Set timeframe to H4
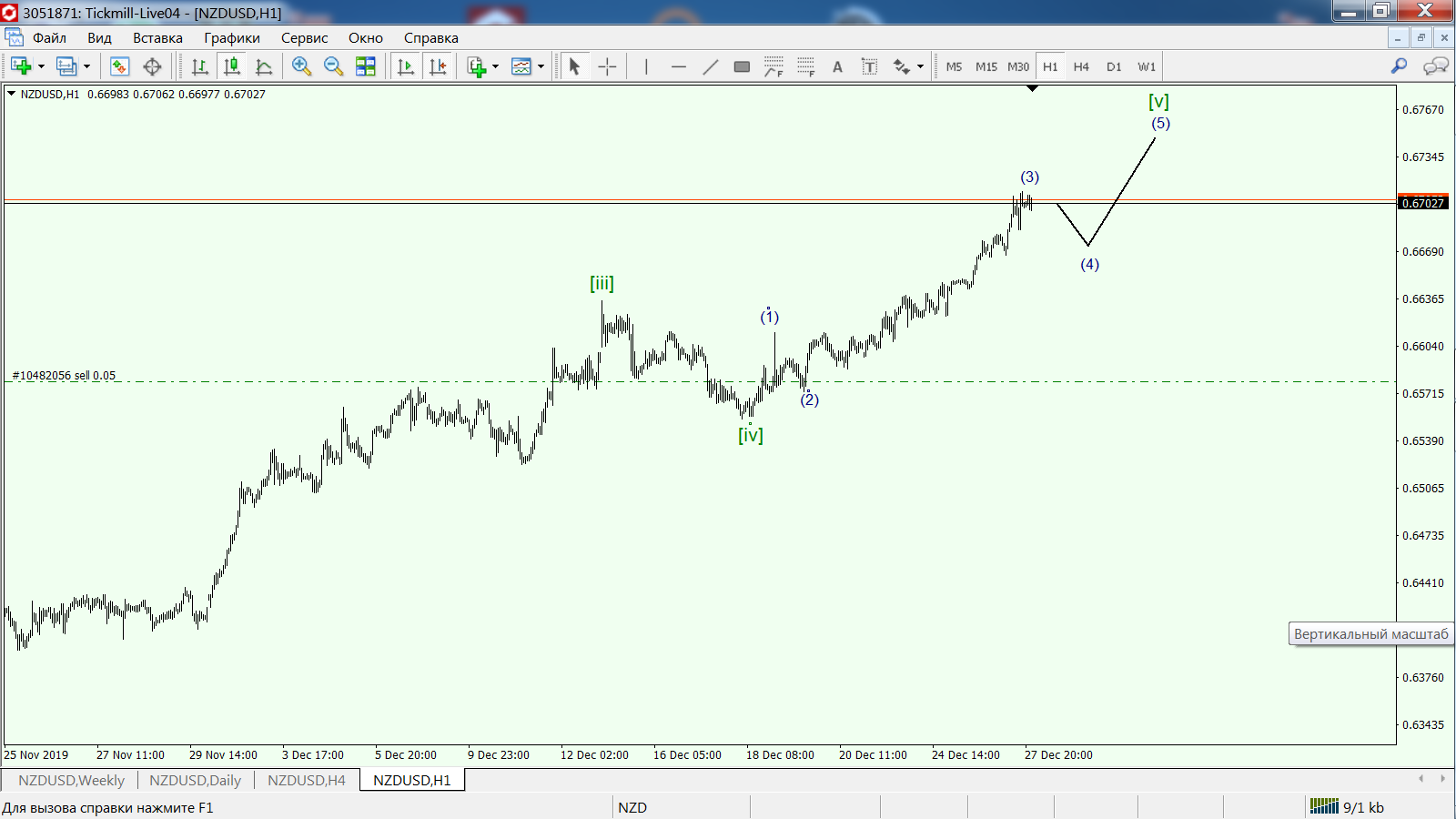1456x819 pixels. tap(1081, 66)
